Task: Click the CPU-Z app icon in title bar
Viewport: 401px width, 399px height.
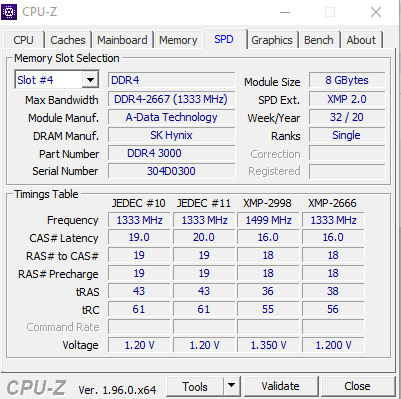Action: click(x=9, y=12)
